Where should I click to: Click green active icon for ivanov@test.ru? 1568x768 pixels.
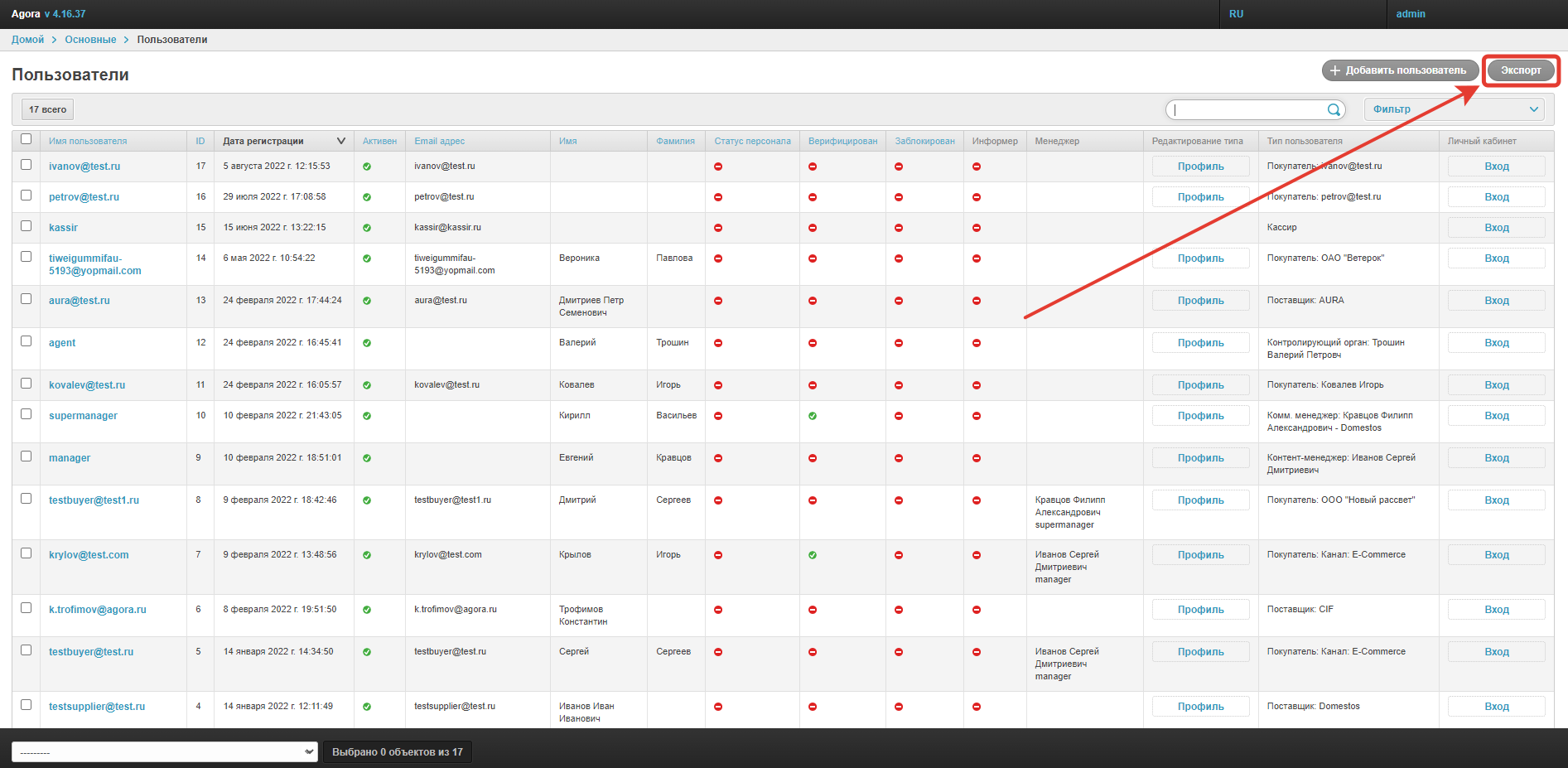click(x=367, y=167)
